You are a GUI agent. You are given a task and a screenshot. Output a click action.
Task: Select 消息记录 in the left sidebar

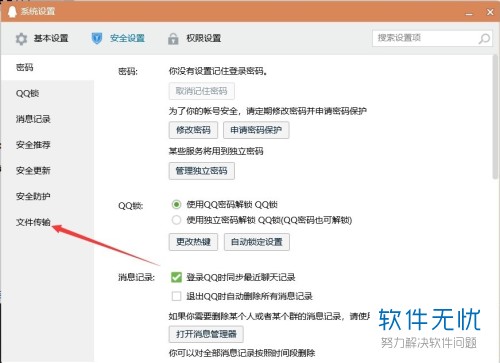pyautogui.click(x=47, y=119)
